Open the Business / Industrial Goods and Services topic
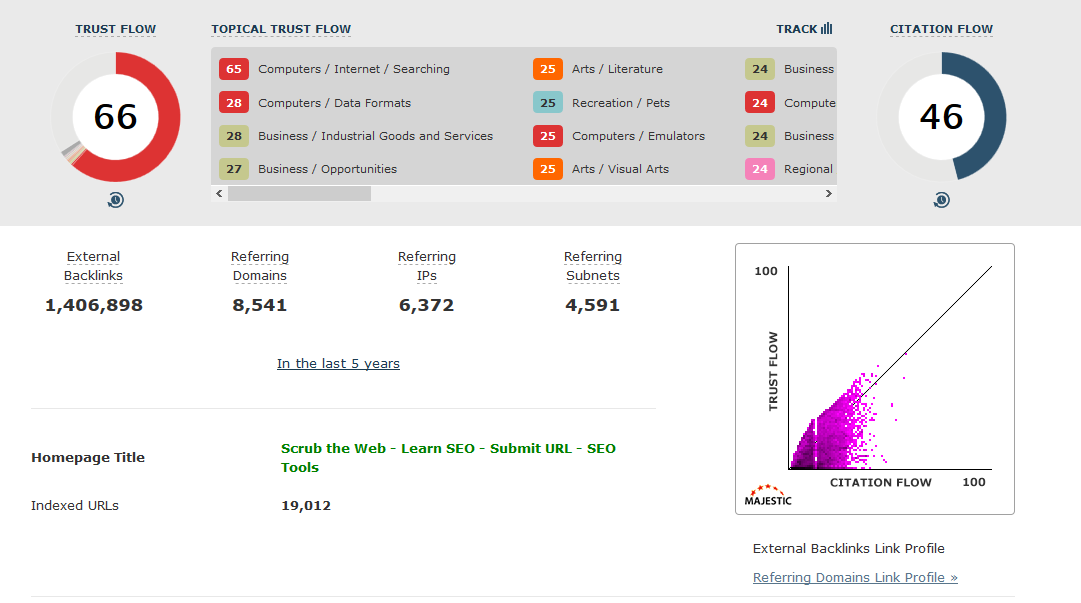Viewport: 1081px width, 603px height. click(x=376, y=136)
